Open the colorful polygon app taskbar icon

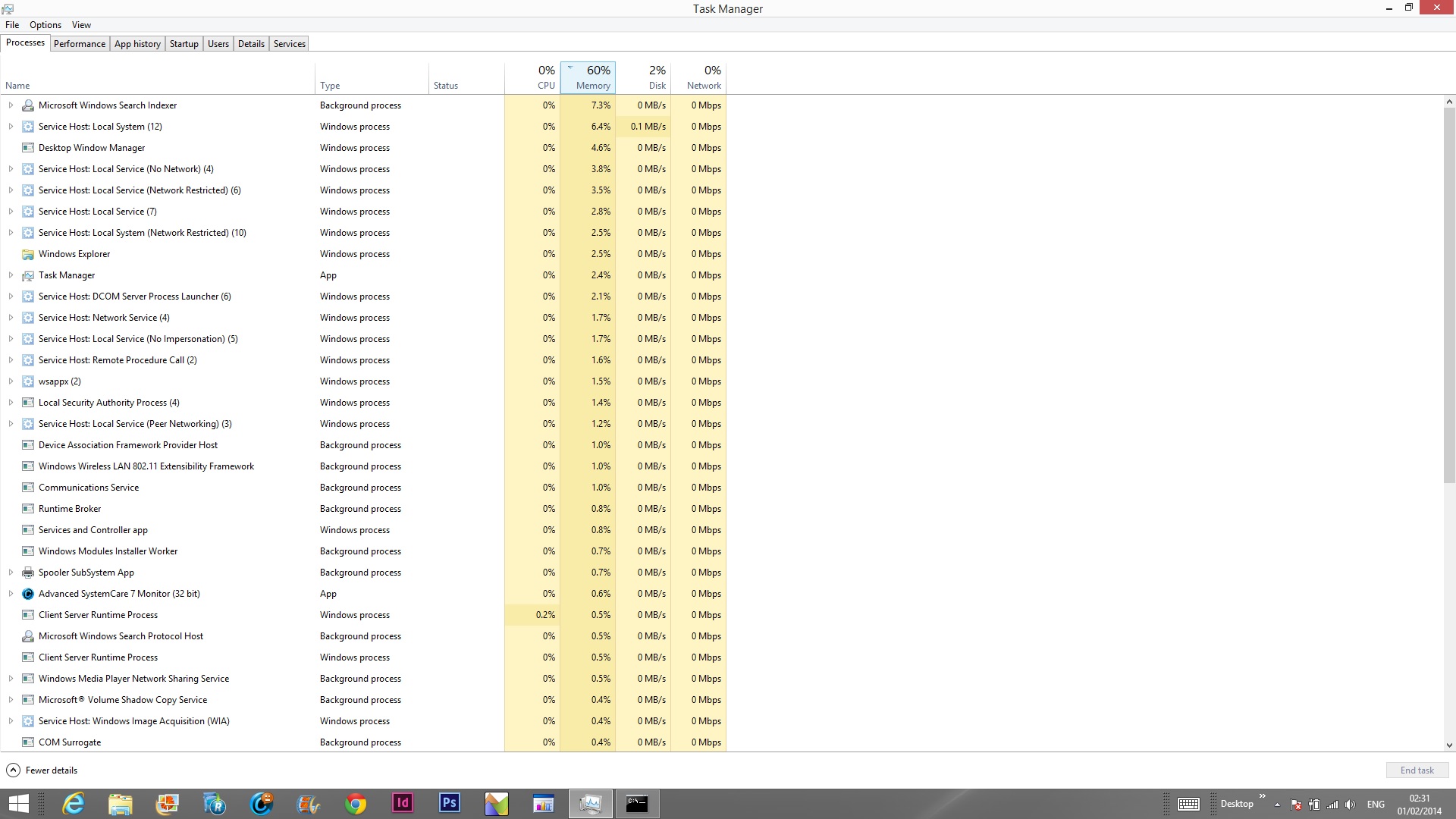[x=497, y=804]
